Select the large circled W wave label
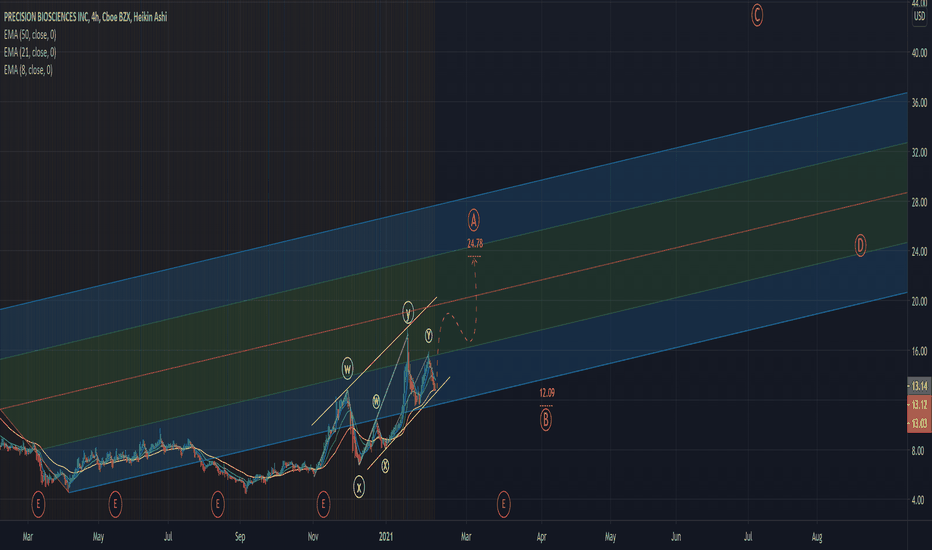 click(x=348, y=369)
